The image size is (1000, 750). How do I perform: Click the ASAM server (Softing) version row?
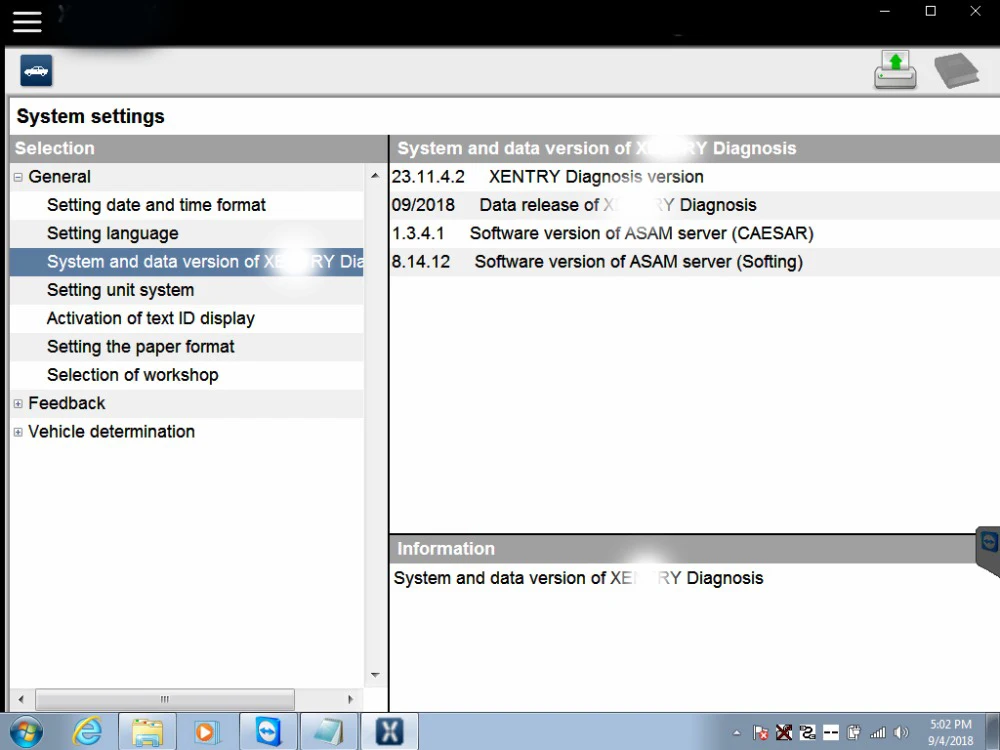click(x=695, y=262)
